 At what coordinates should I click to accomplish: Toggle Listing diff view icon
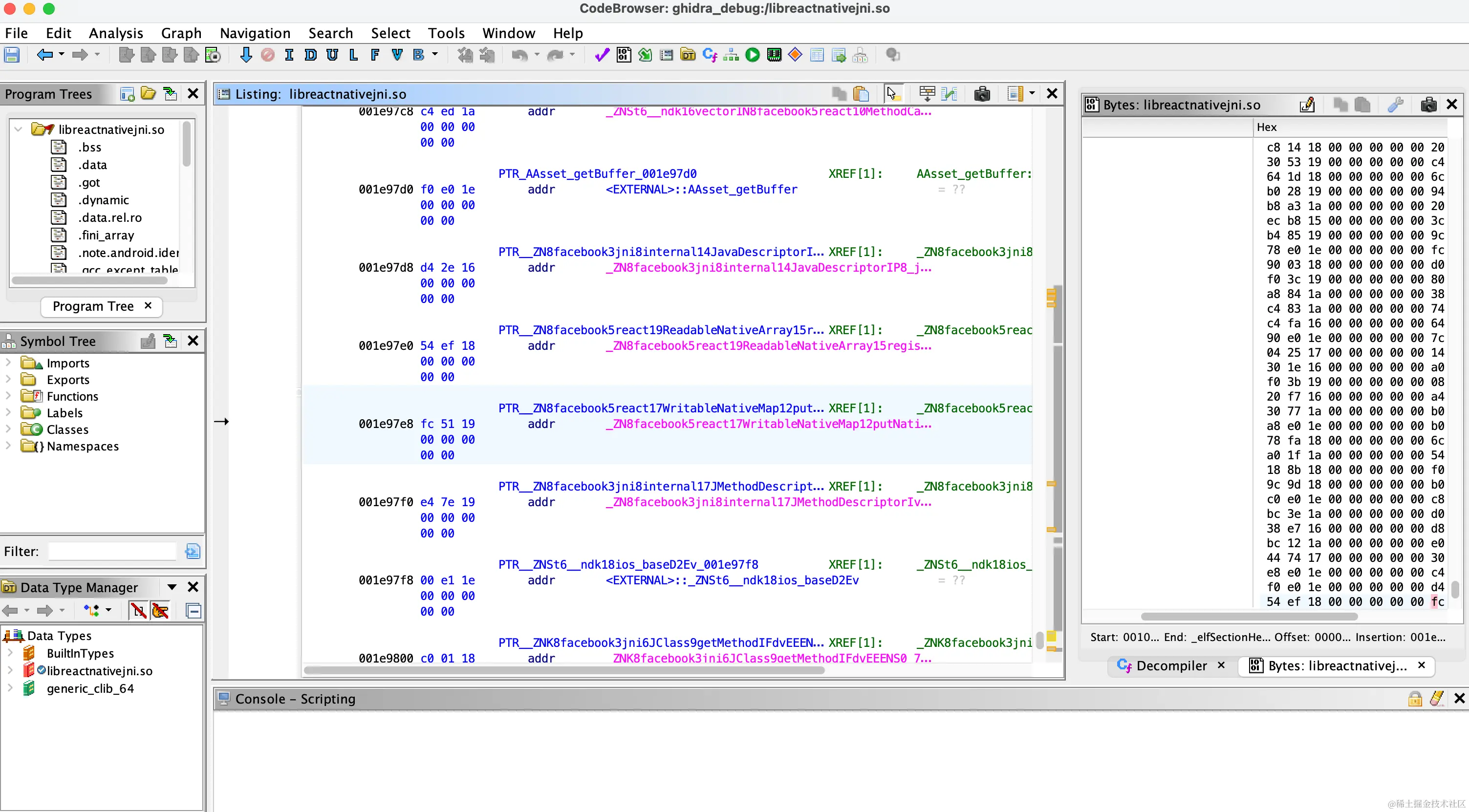click(950, 94)
